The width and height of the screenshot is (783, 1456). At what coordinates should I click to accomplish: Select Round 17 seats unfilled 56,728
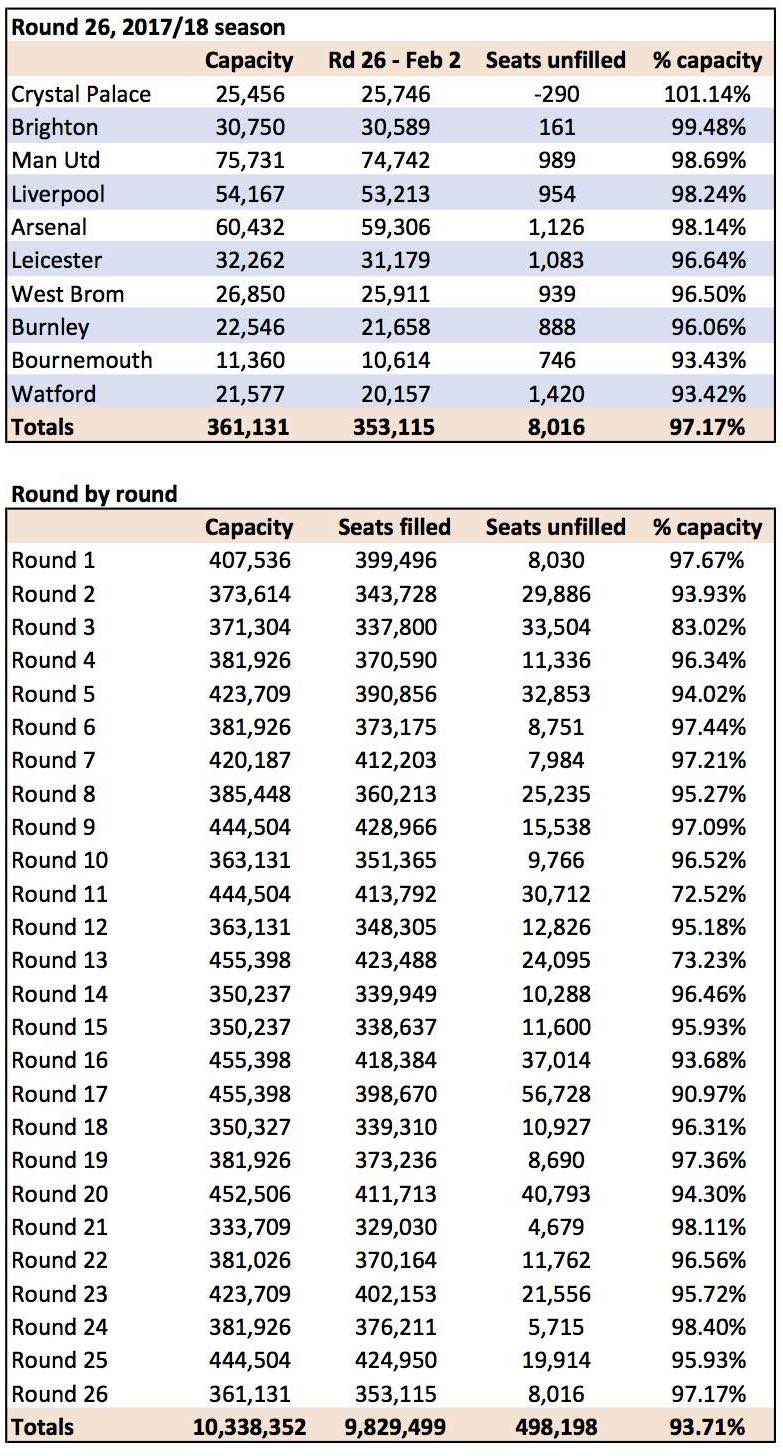(x=556, y=1093)
